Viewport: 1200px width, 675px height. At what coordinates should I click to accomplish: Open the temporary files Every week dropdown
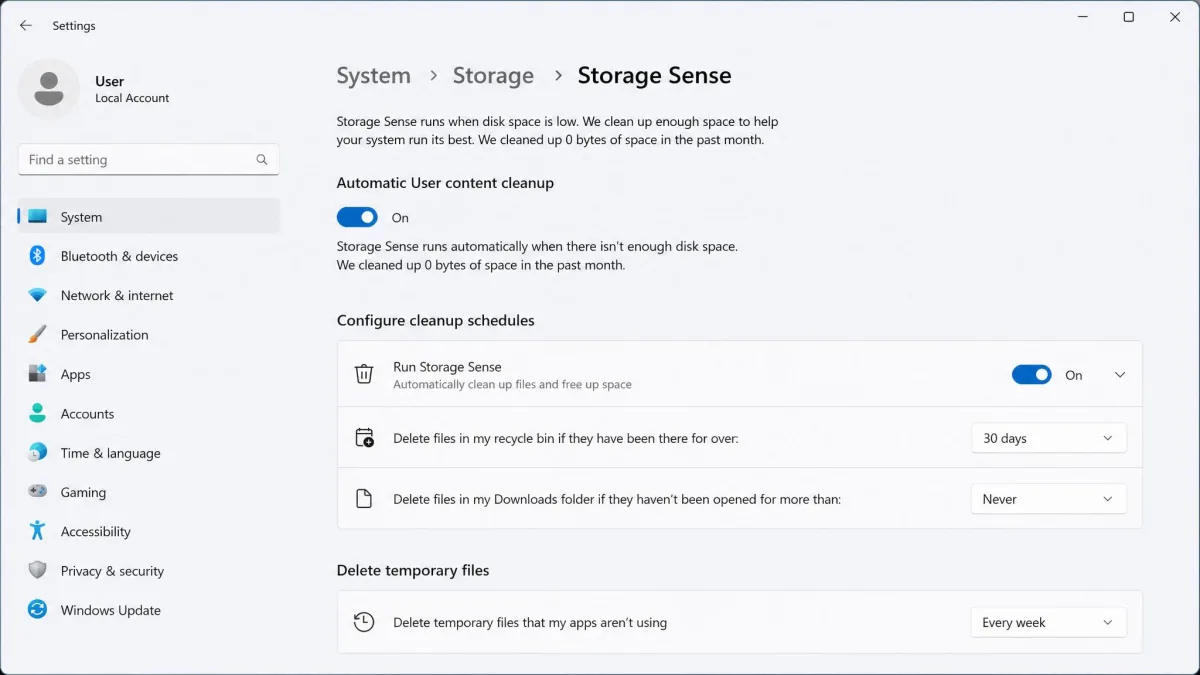pos(1048,622)
